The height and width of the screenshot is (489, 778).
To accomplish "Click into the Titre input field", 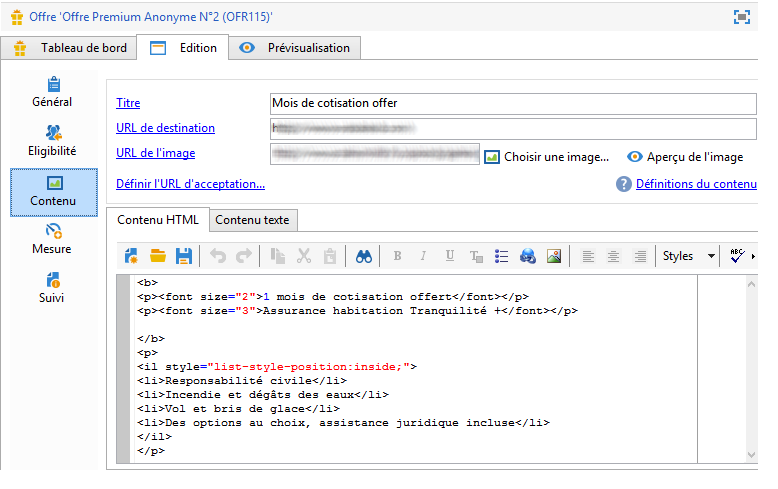I will 513,104.
